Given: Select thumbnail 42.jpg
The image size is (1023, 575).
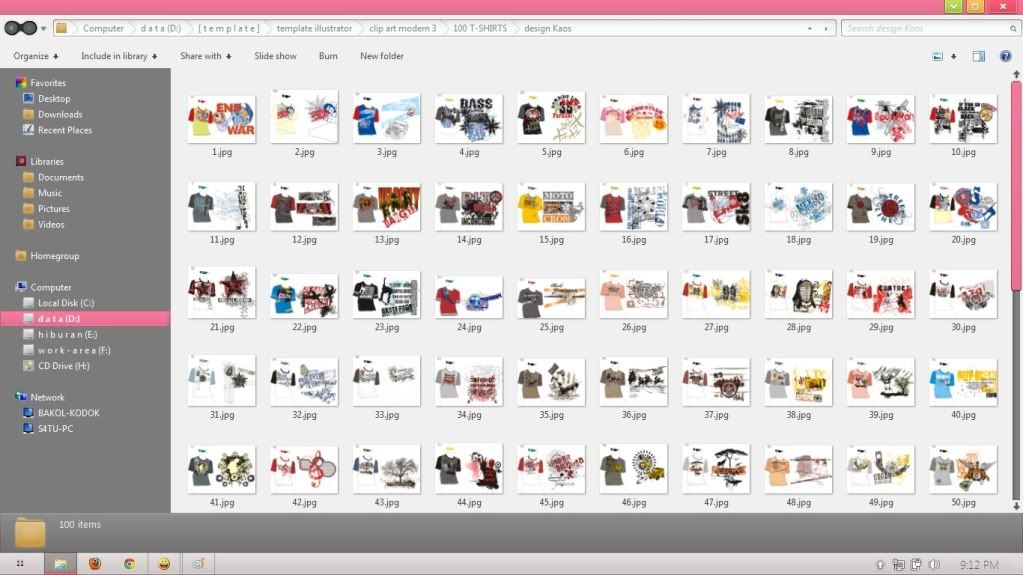Looking at the screenshot, I should (304, 470).
